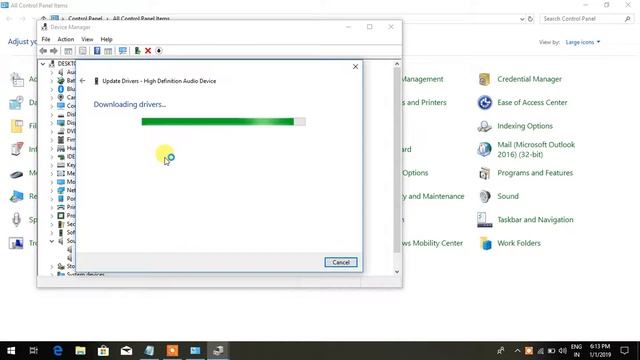The image size is (640, 360).
Task: Click the refresh icon in Control Panel address bar
Action: pos(530,19)
